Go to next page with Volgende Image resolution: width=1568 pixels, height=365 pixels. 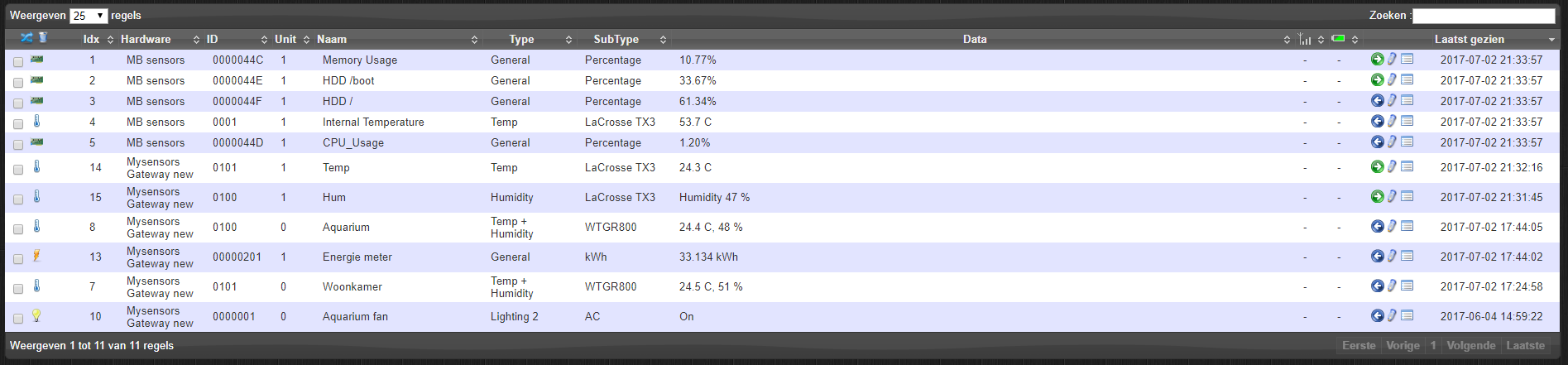pos(1470,346)
